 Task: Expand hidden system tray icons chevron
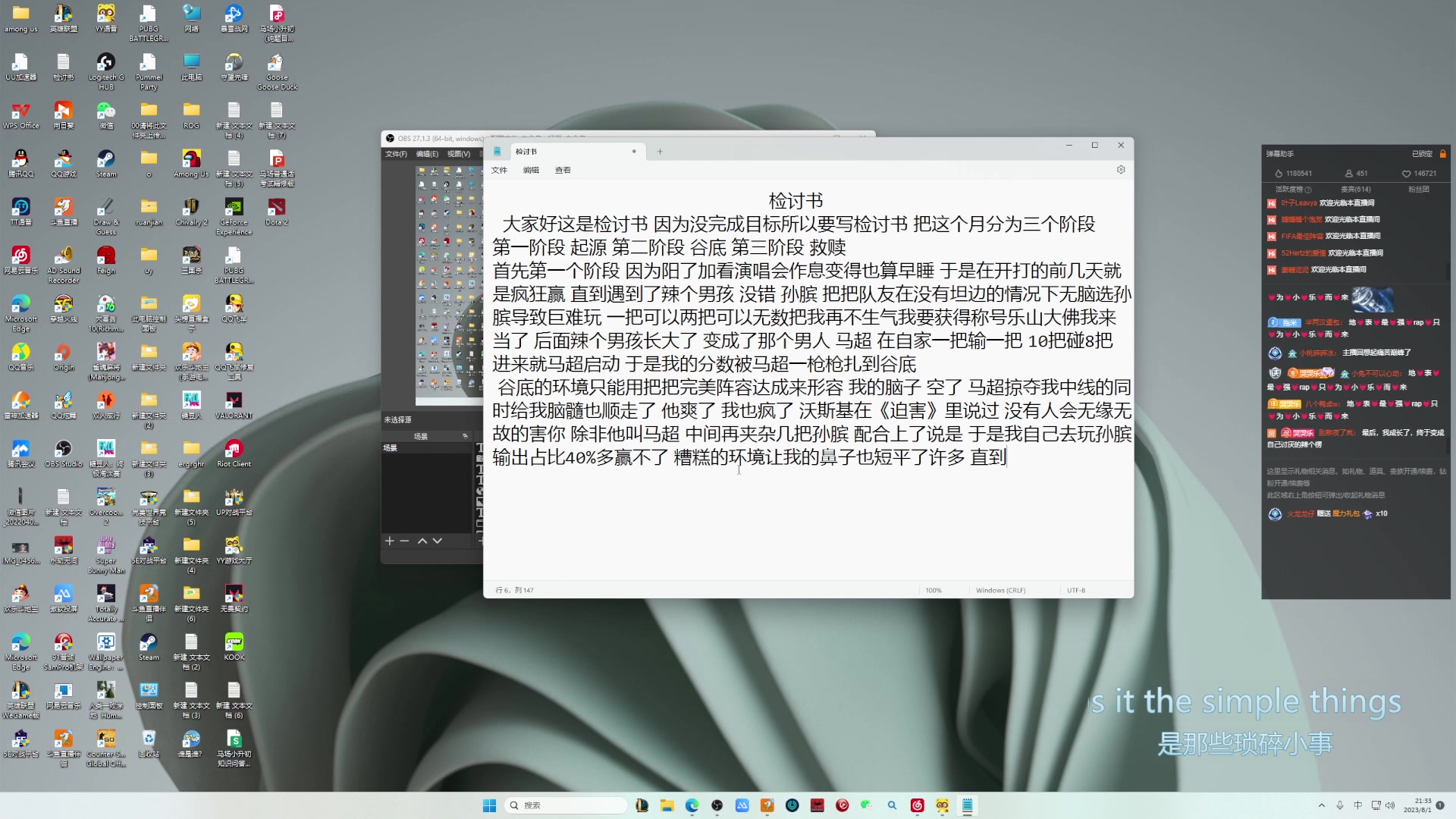[x=1322, y=805]
